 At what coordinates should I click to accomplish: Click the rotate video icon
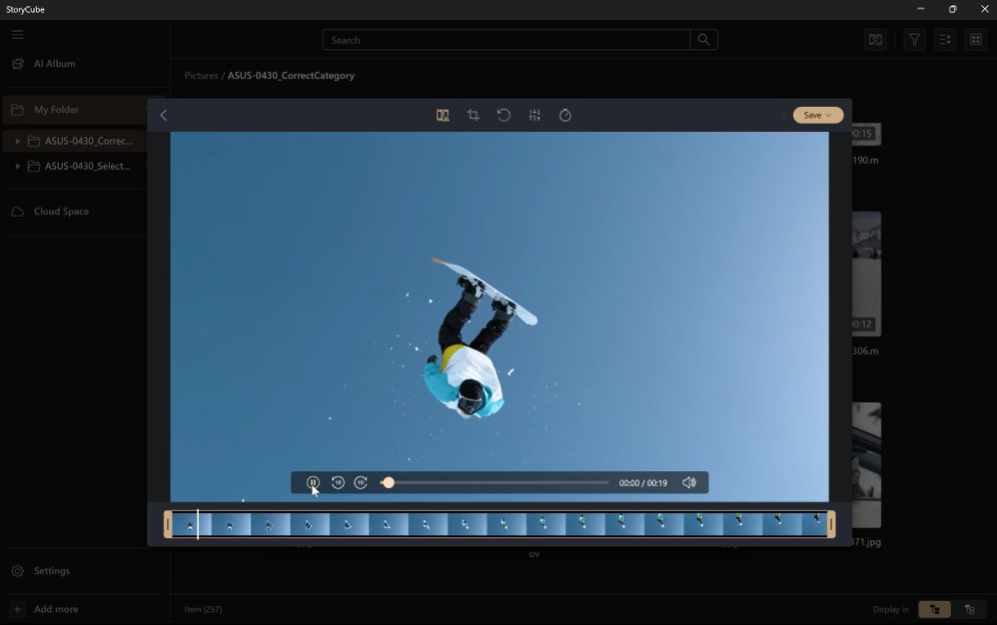pos(504,115)
